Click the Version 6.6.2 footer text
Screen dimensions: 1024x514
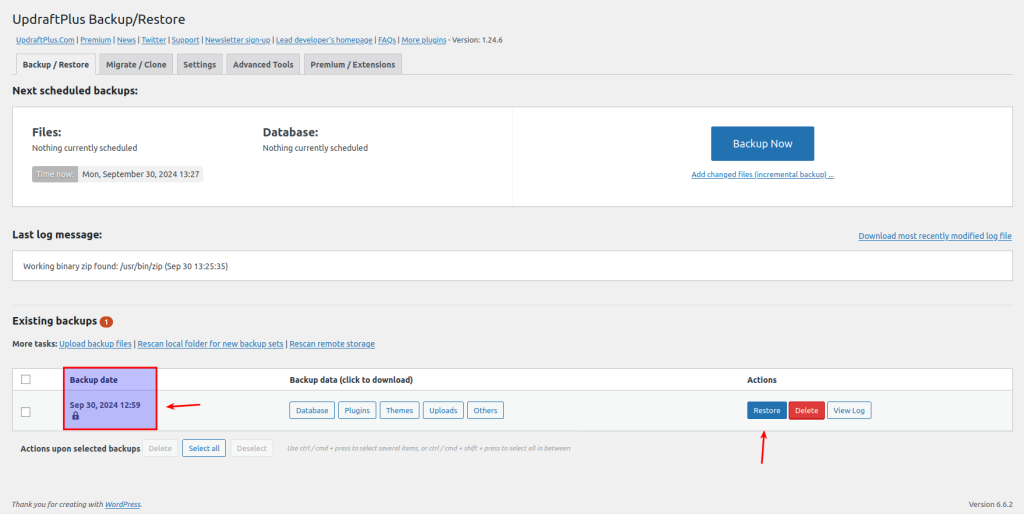click(991, 504)
